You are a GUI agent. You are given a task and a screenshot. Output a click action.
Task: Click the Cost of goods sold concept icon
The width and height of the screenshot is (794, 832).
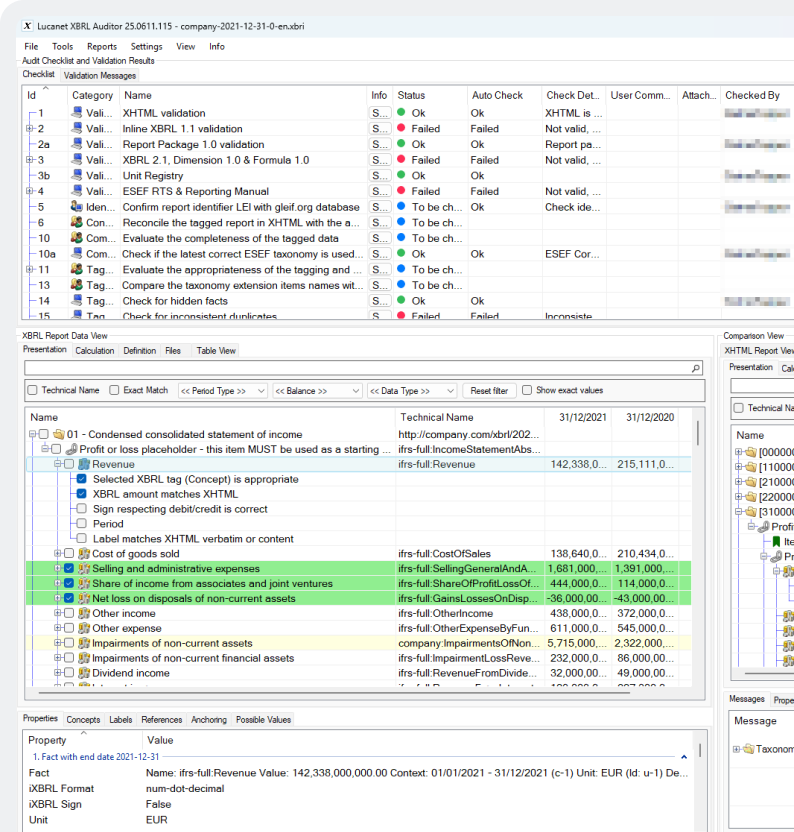(84, 554)
